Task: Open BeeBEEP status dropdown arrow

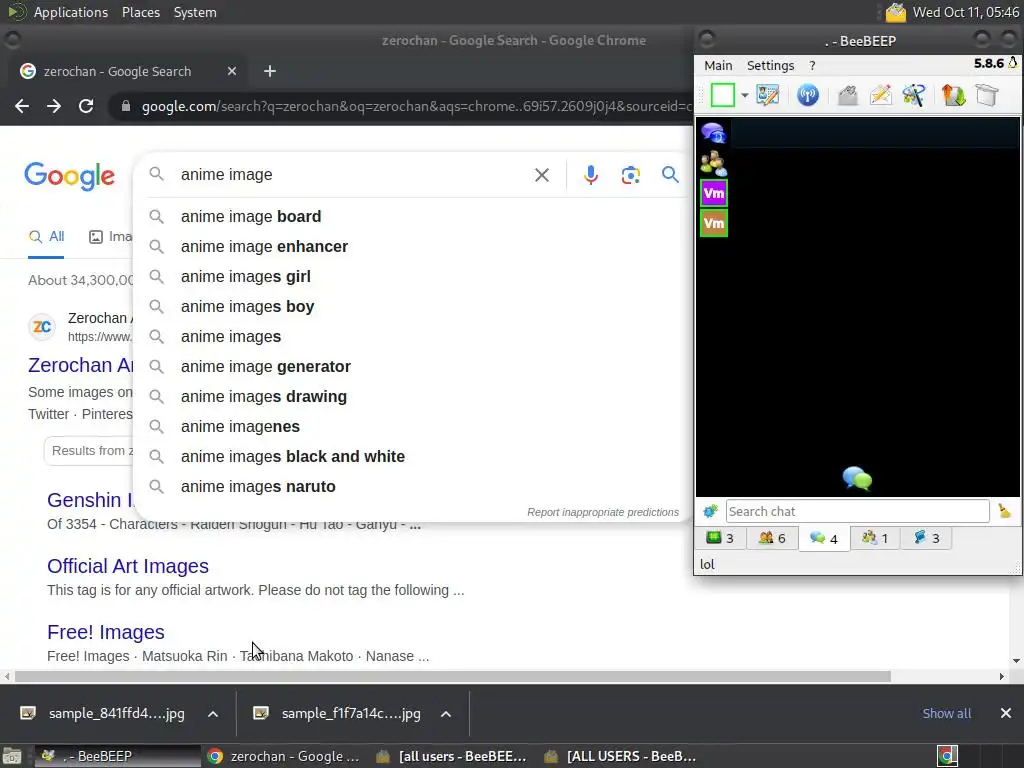Action: tap(744, 95)
